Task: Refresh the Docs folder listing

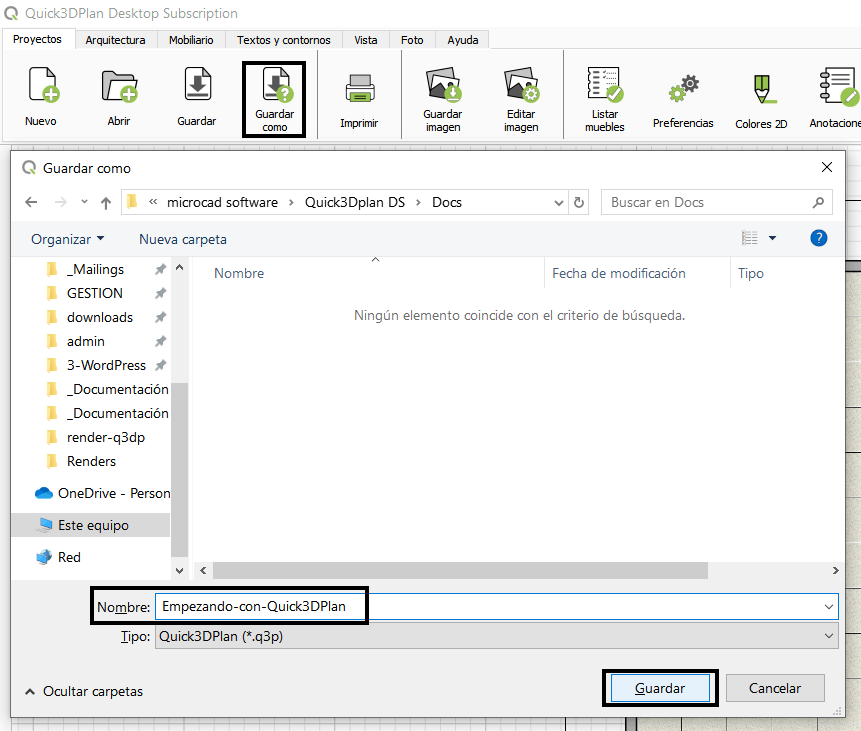Action: (579, 203)
